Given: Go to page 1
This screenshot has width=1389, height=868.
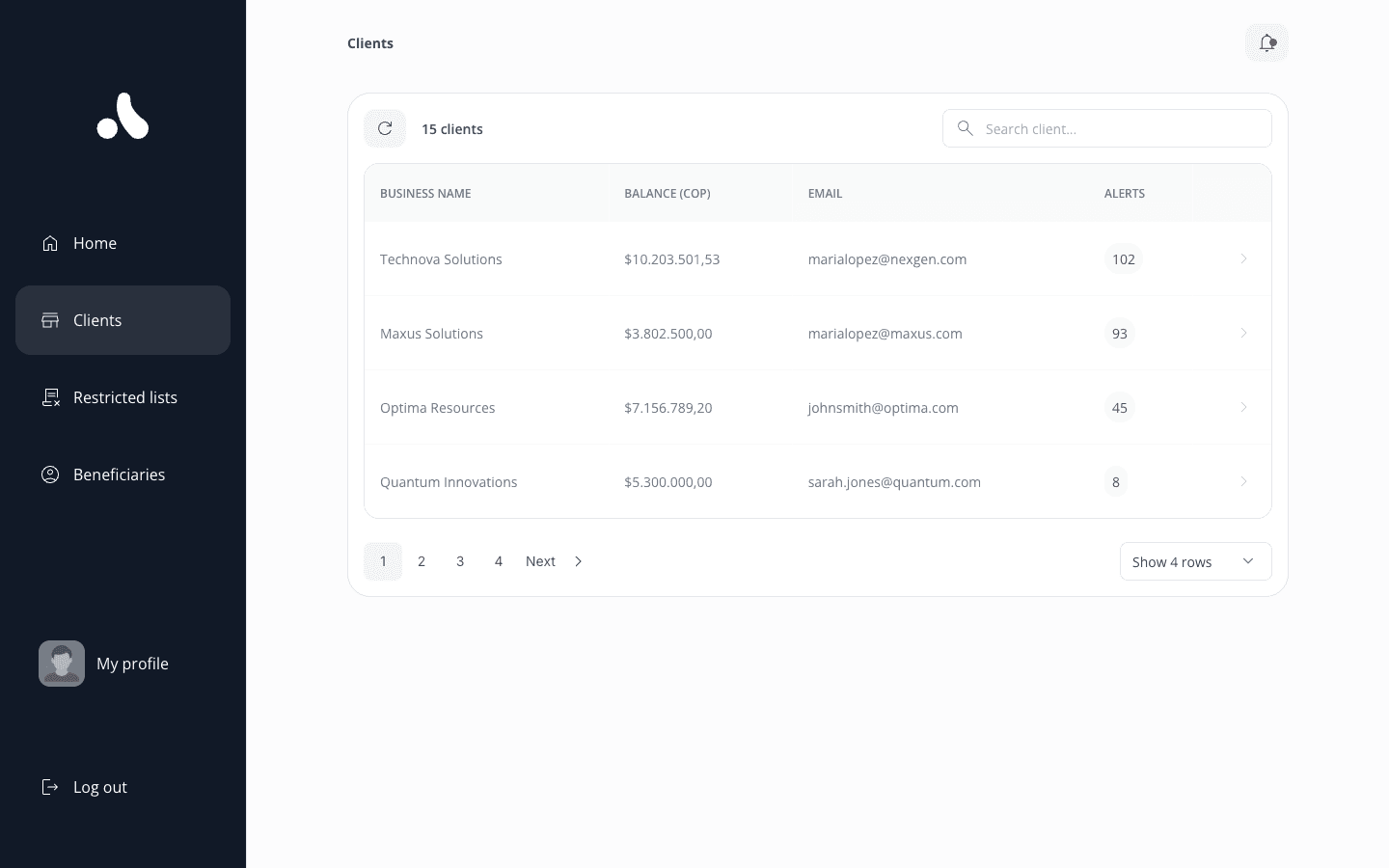Looking at the screenshot, I should click(383, 561).
